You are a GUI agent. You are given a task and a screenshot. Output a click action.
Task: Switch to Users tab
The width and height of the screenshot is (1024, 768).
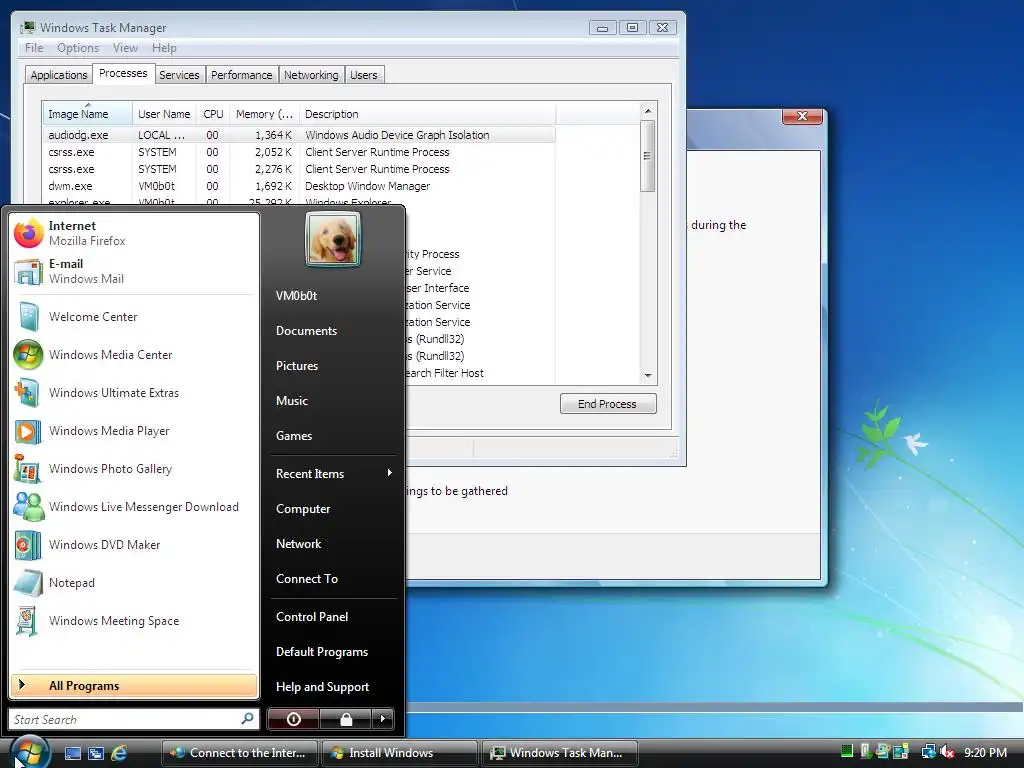(x=364, y=75)
